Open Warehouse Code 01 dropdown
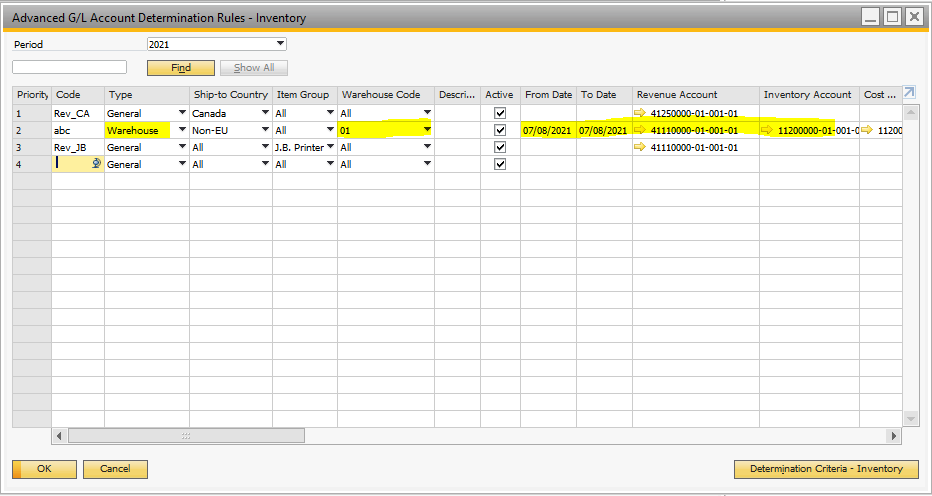The width and height of the screenshot is (932, 496). pos(427,130)
